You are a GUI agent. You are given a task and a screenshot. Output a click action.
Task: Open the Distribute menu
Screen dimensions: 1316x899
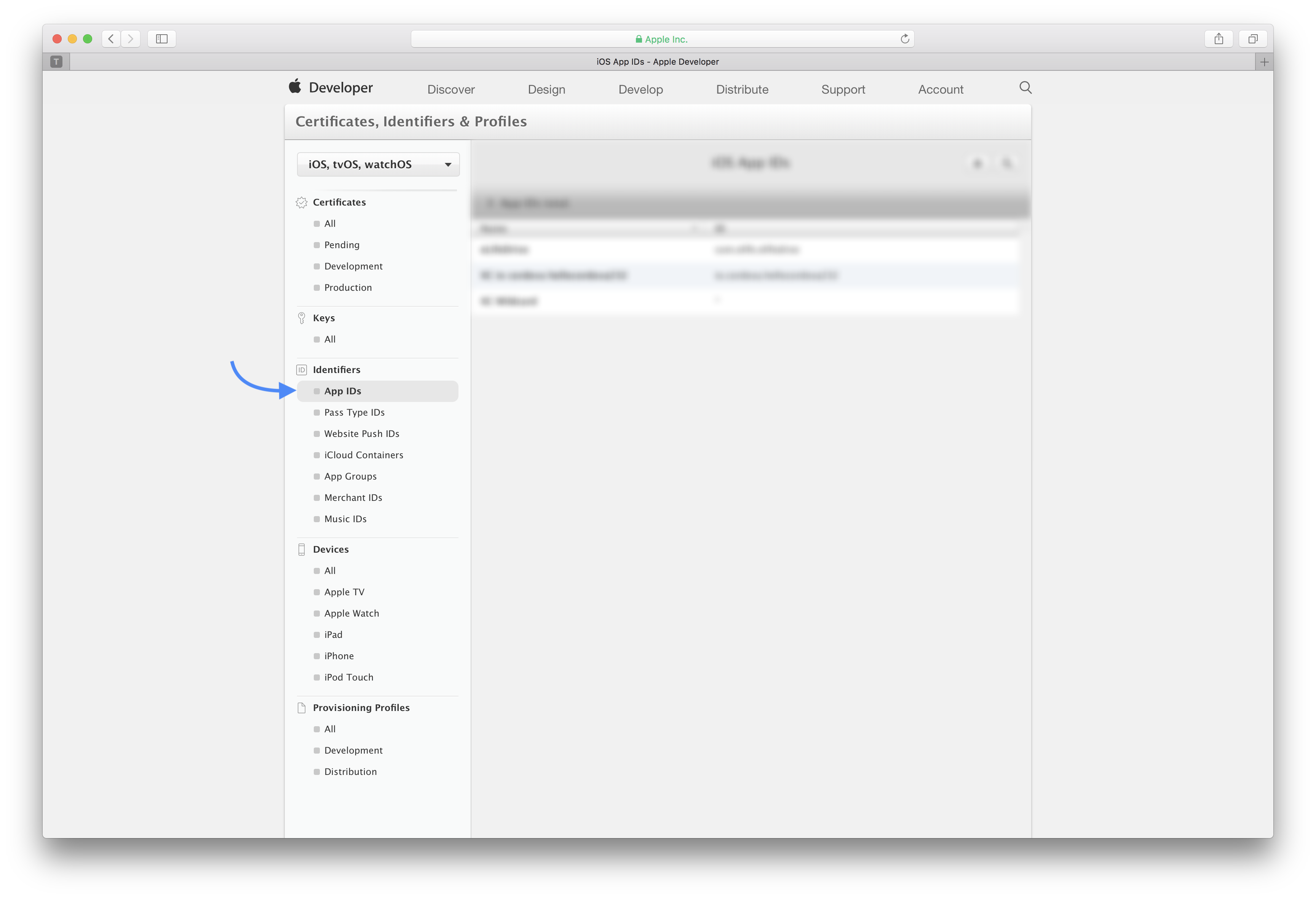point(742,89)
